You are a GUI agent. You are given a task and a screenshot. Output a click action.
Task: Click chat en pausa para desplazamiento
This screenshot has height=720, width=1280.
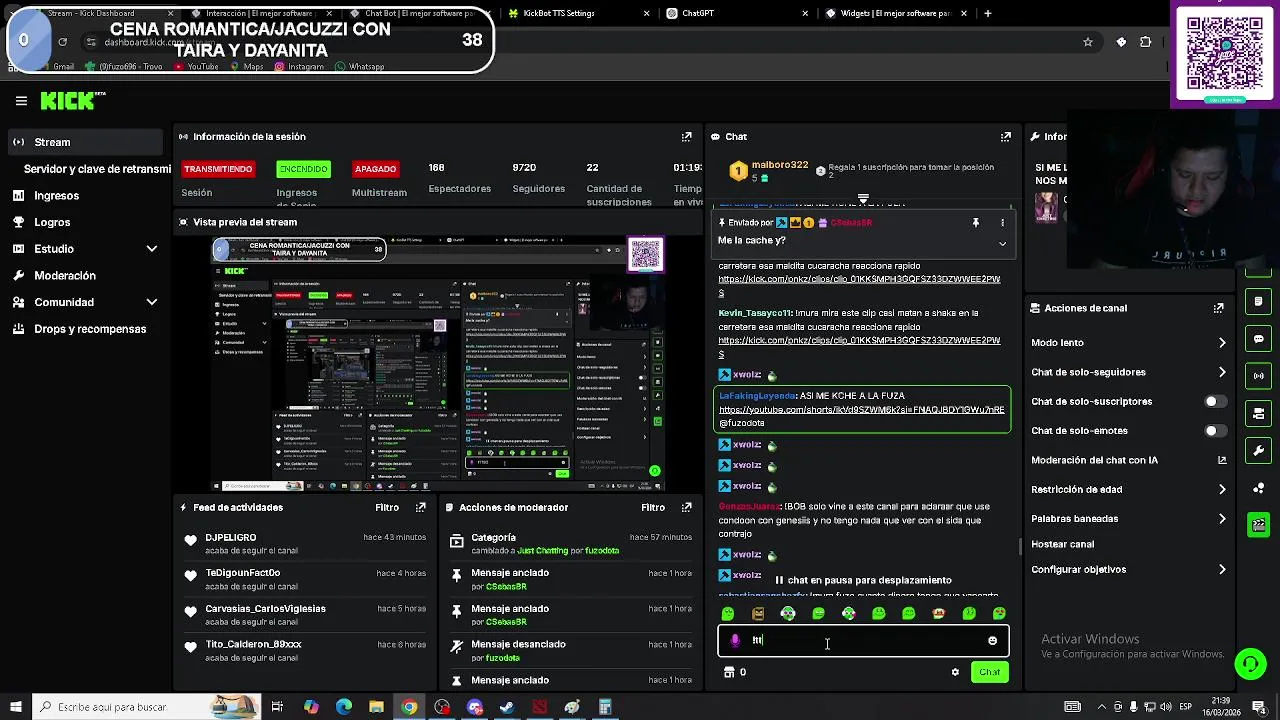[863, 580]
